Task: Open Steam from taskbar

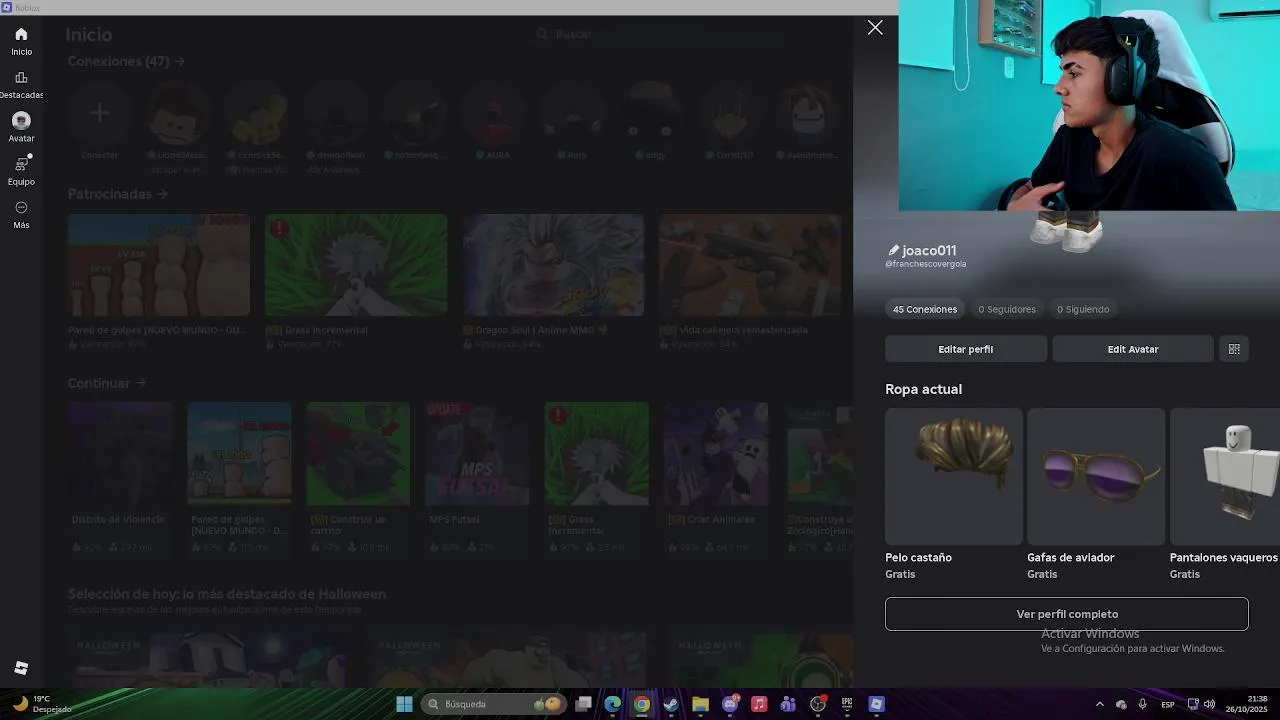Action: 671,704
